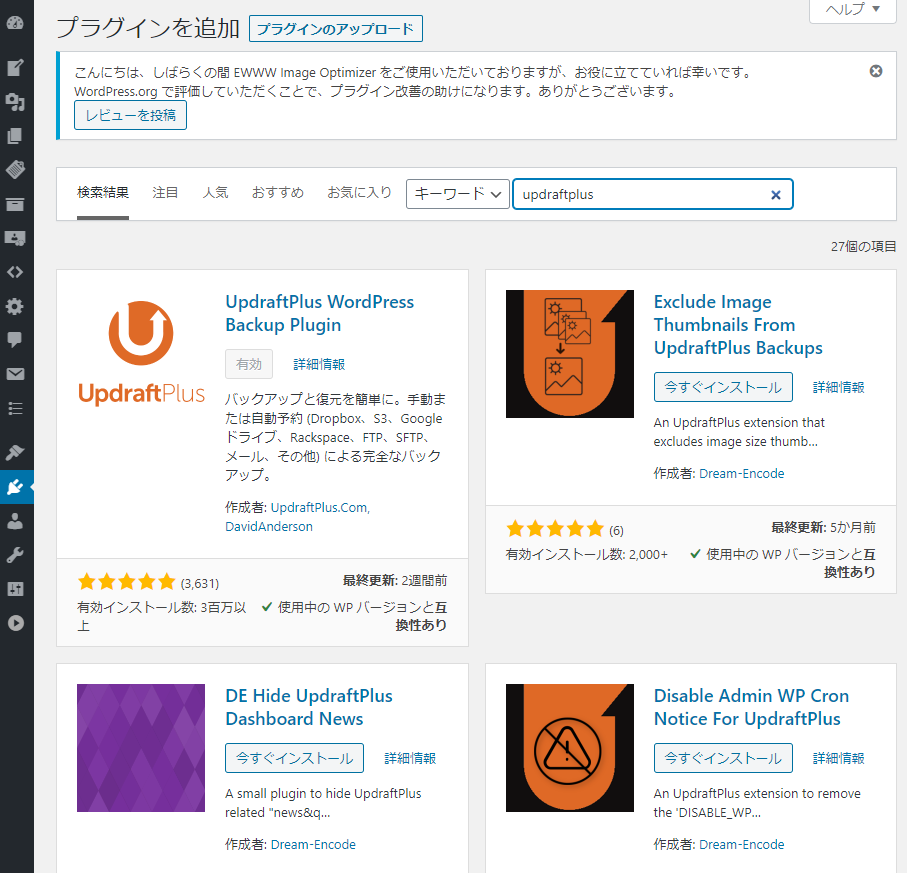Click the clipboard icon in the sidebar
This screenshot has width=907, height=873.
coord(15,170)
